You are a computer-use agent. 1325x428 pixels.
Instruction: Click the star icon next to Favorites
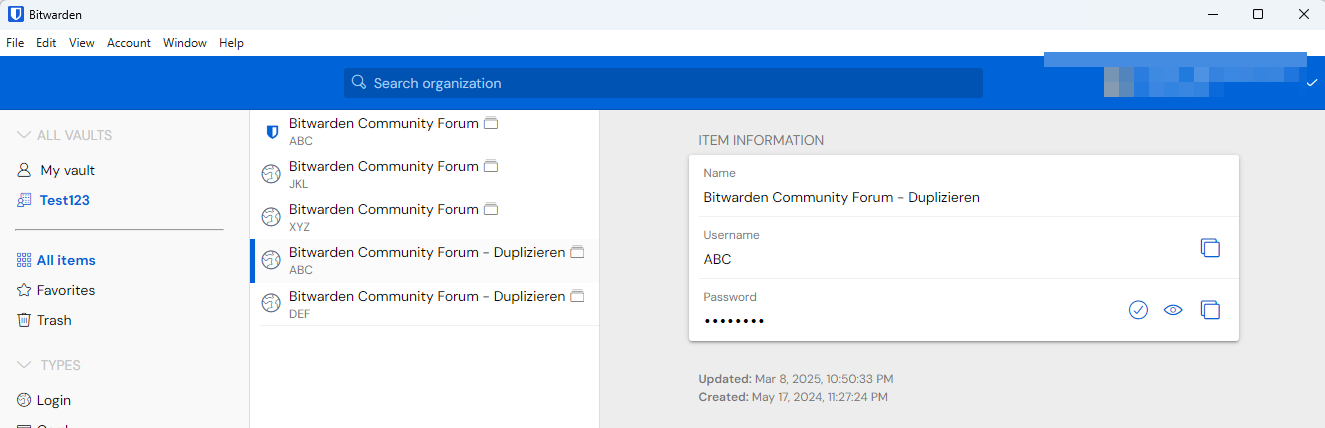[x=25, y=291]
